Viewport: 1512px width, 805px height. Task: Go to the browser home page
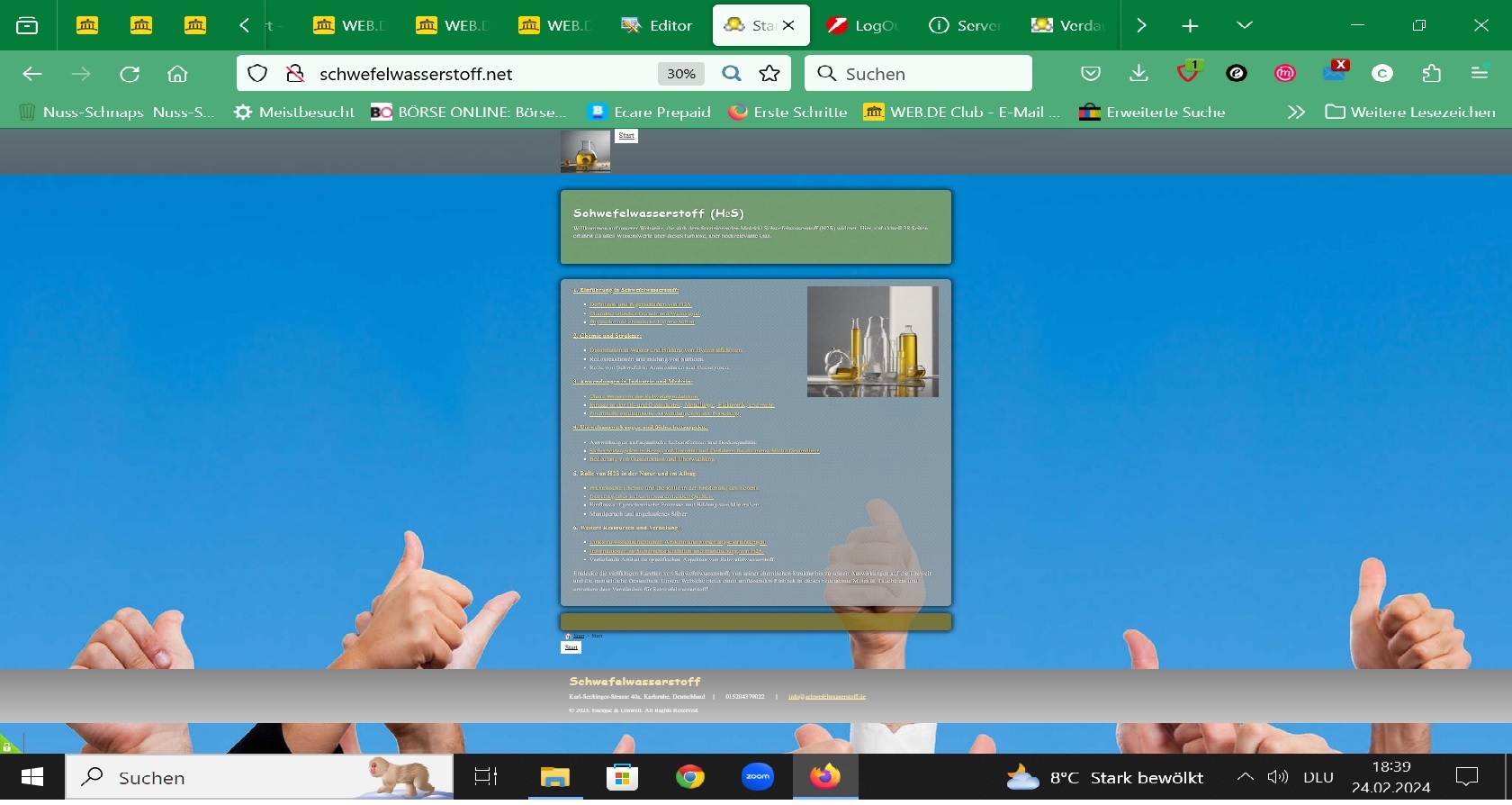pyautogui.click(x=177, y=74)
